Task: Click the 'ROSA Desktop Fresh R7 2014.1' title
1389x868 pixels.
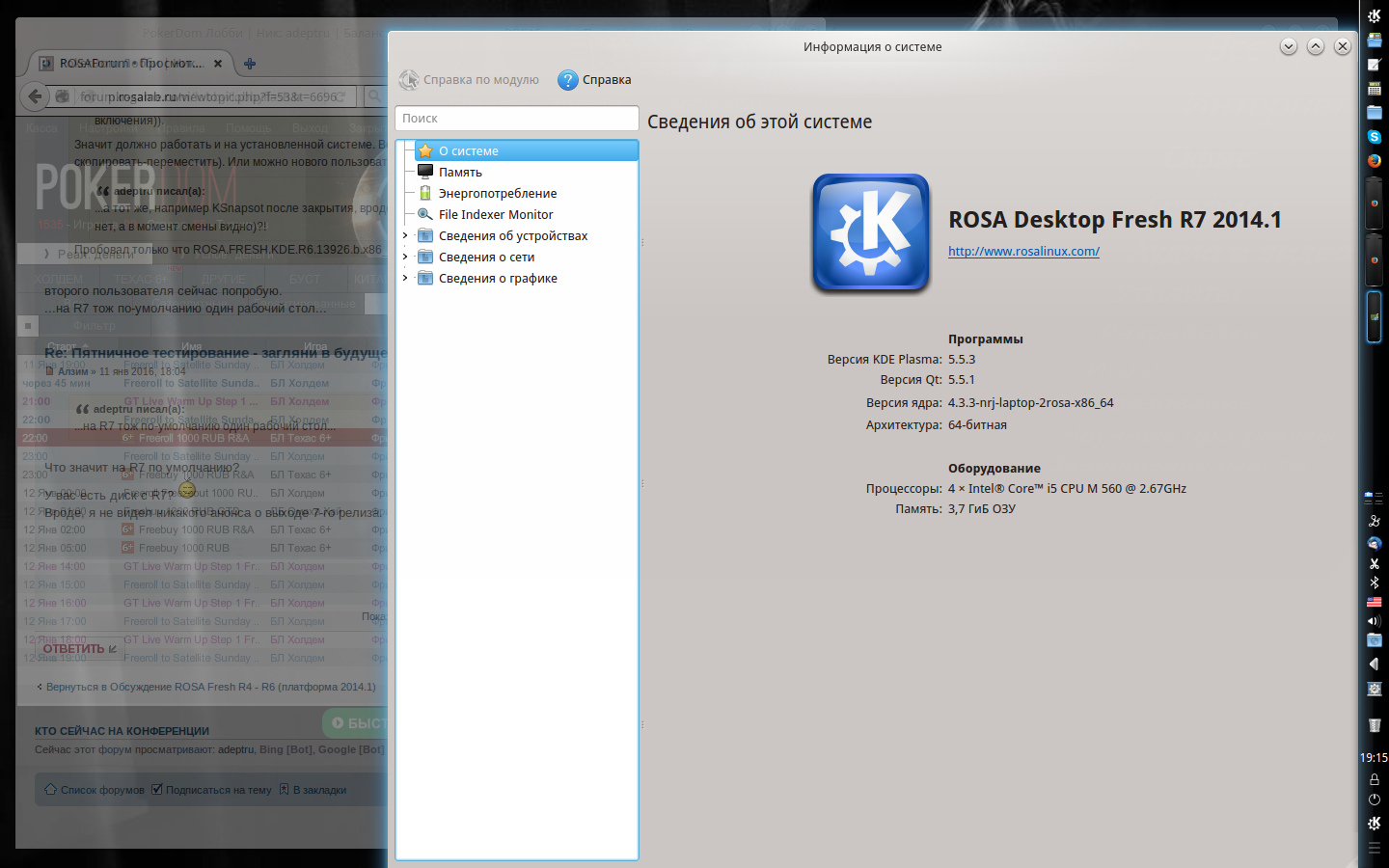Action: tap(1115, 220)
